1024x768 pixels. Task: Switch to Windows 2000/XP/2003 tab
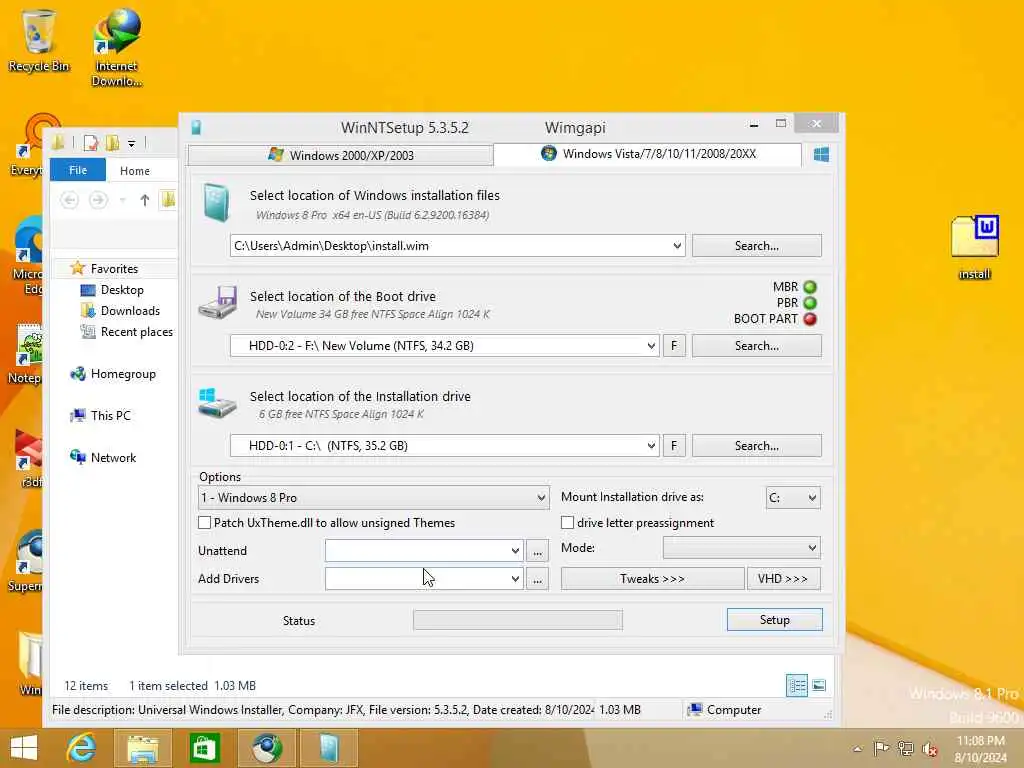[x=340, y=155]
